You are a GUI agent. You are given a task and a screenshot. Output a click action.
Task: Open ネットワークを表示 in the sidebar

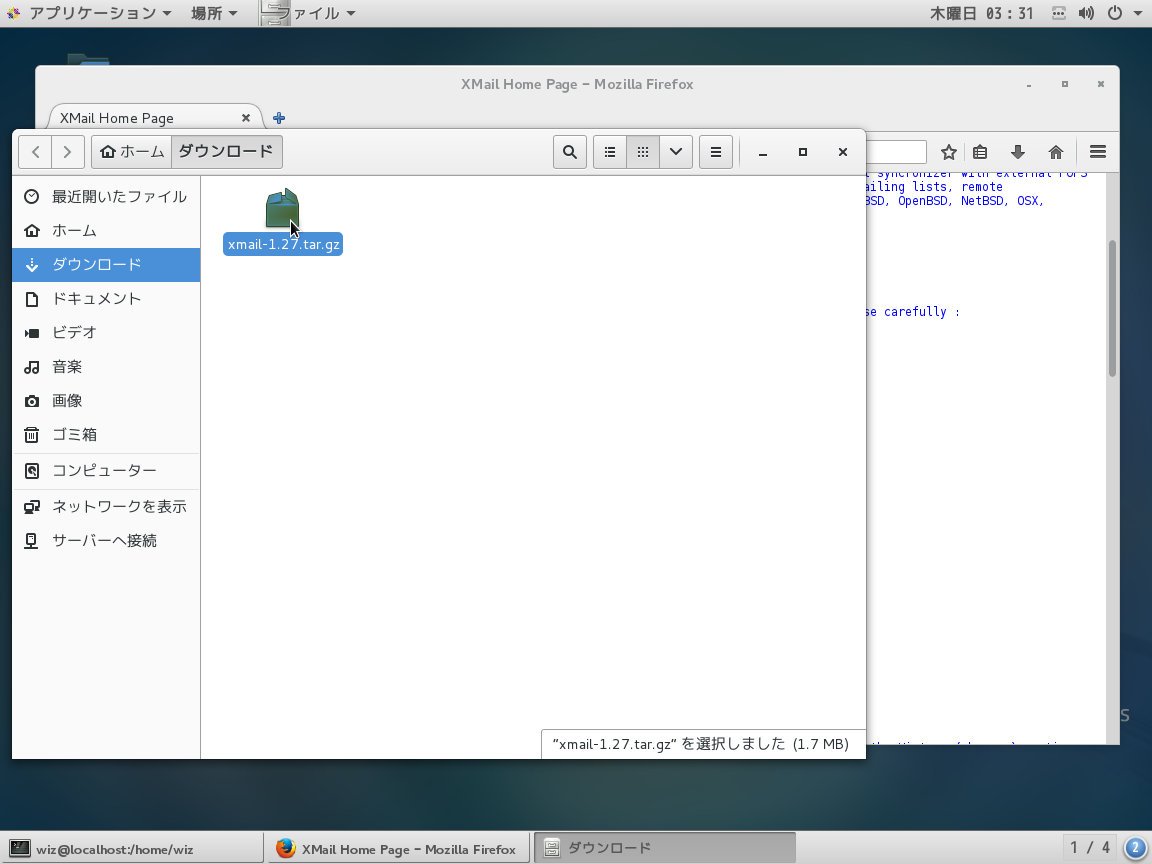tap(106, 507)
